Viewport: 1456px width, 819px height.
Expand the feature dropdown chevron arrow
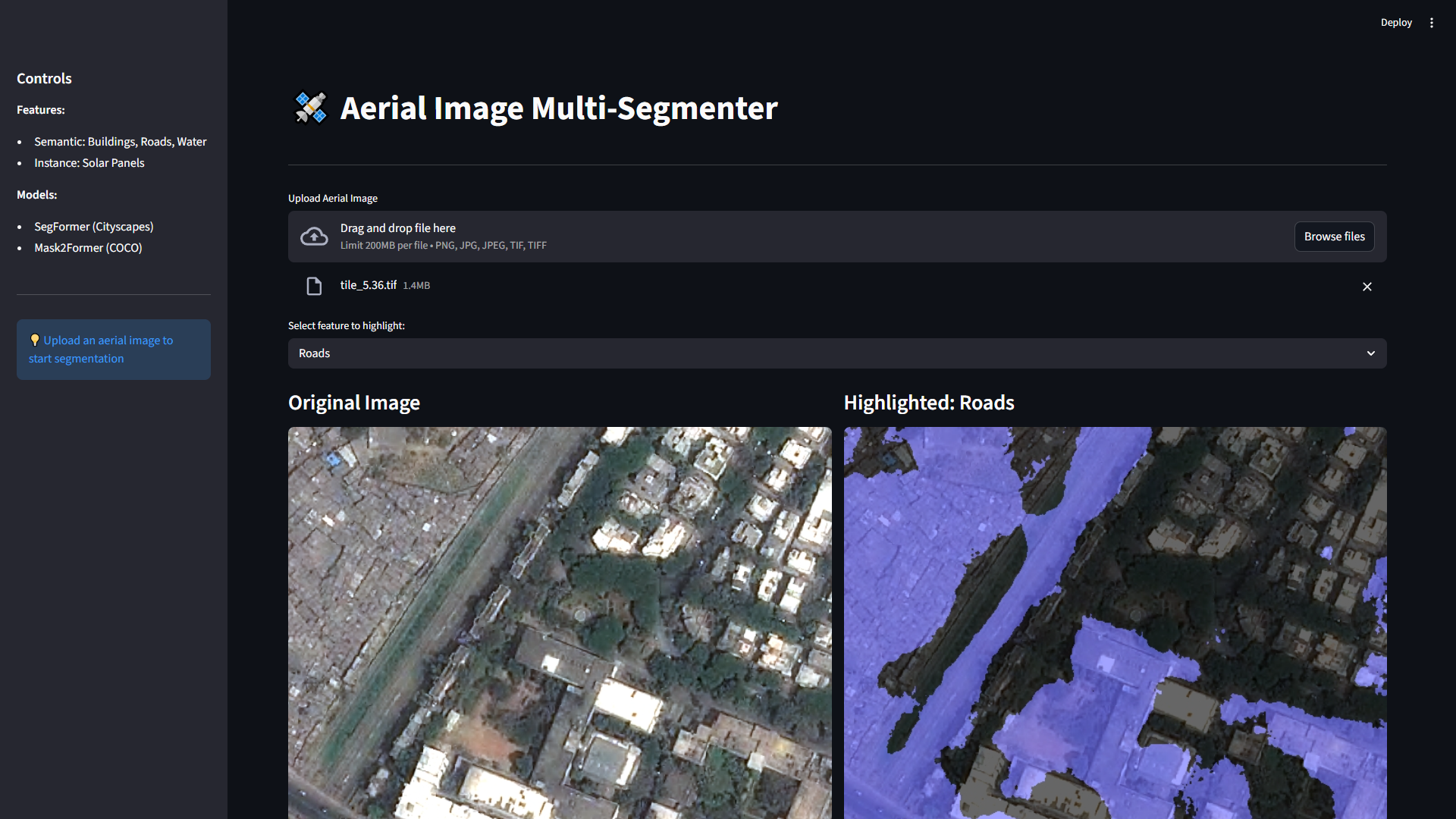tap(1370, 353)
